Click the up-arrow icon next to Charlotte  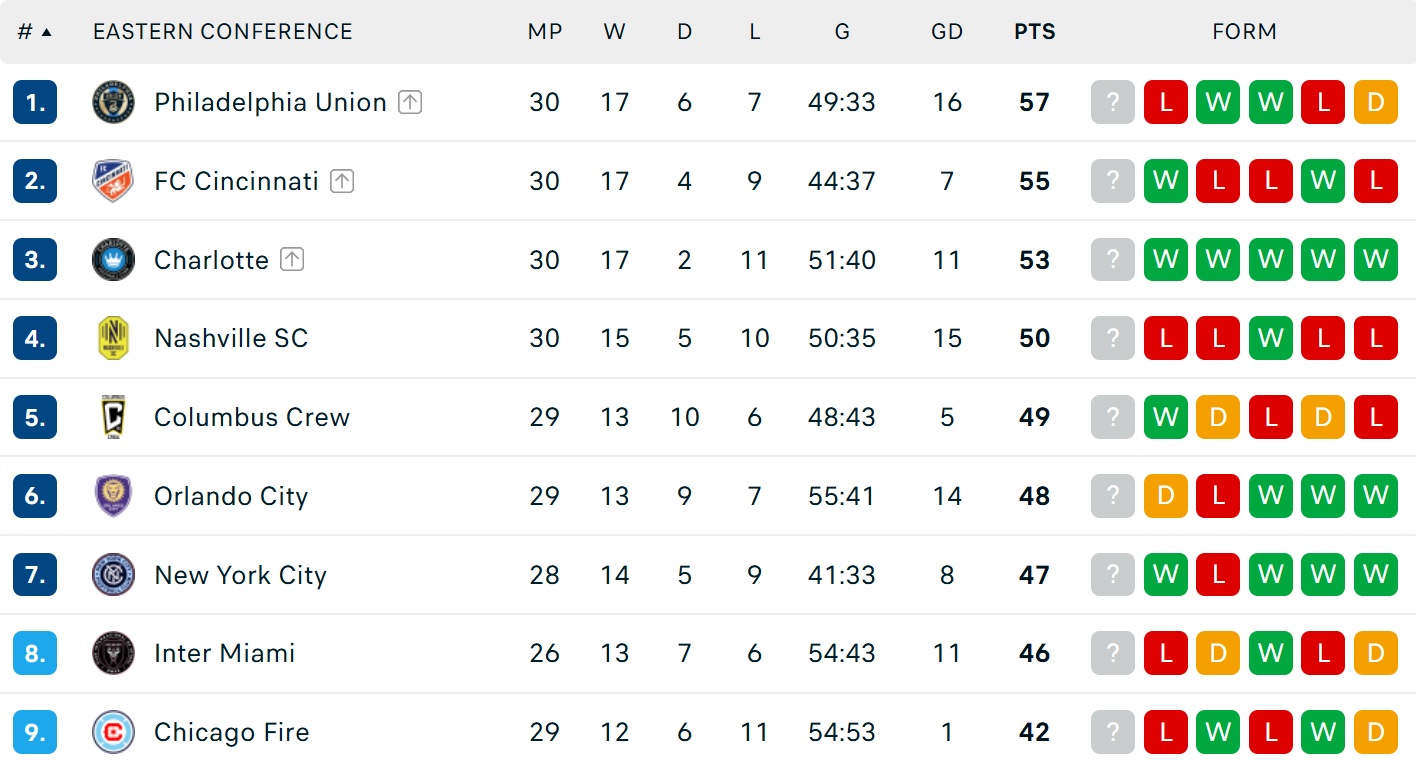click(292, 260)
